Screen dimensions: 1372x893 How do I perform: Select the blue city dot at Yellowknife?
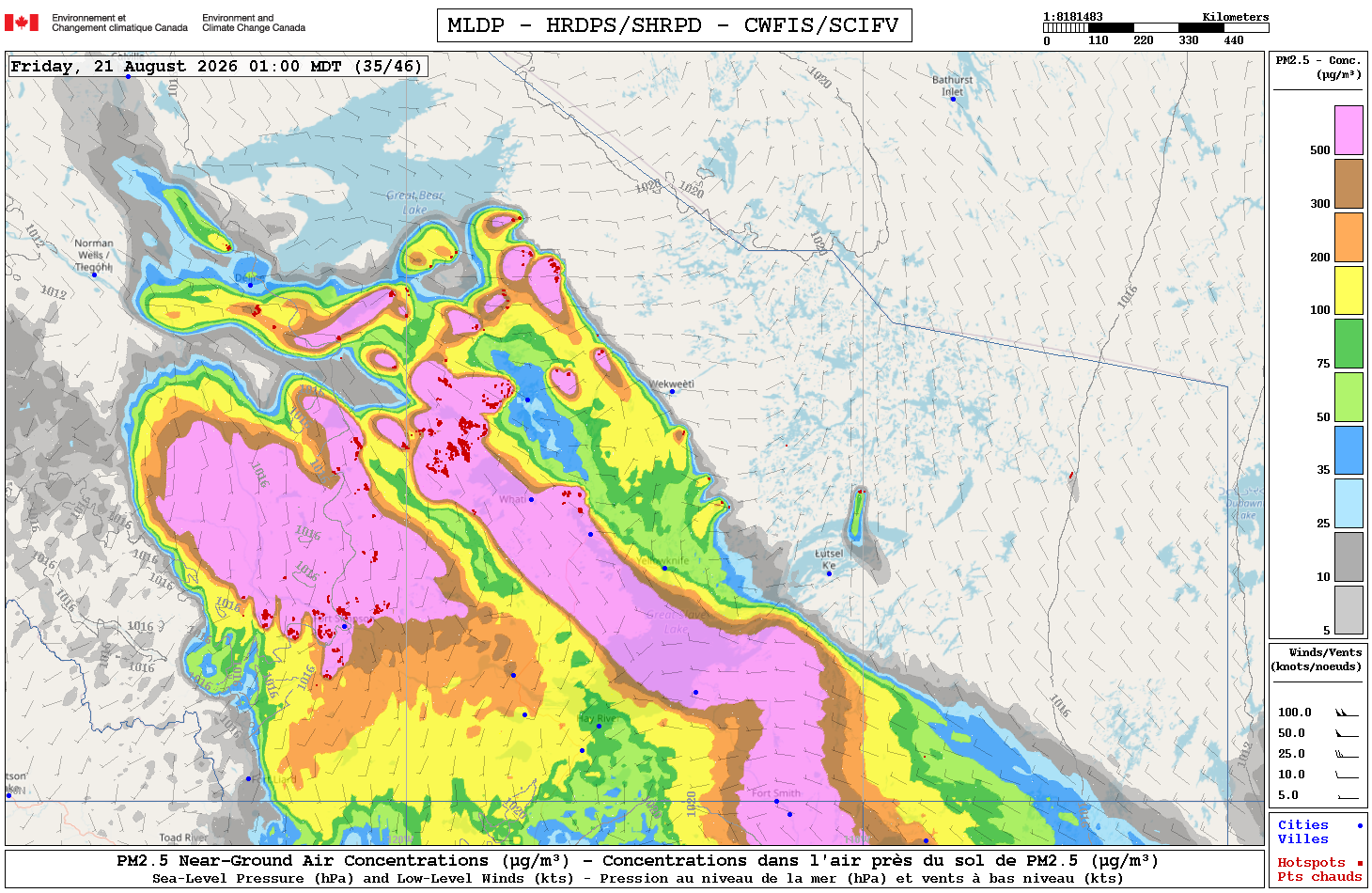(664, 569)
